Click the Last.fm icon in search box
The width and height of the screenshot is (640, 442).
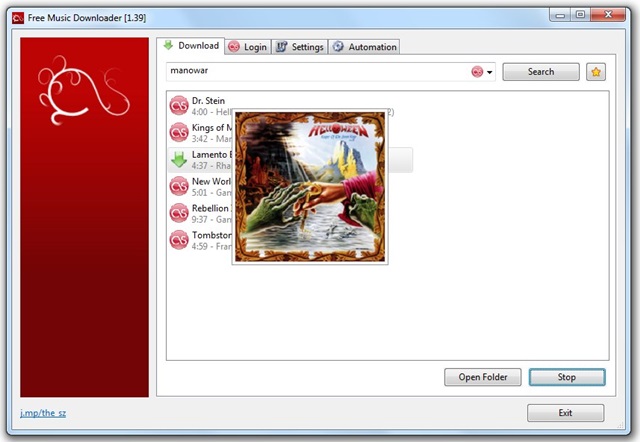coord(477,72)
